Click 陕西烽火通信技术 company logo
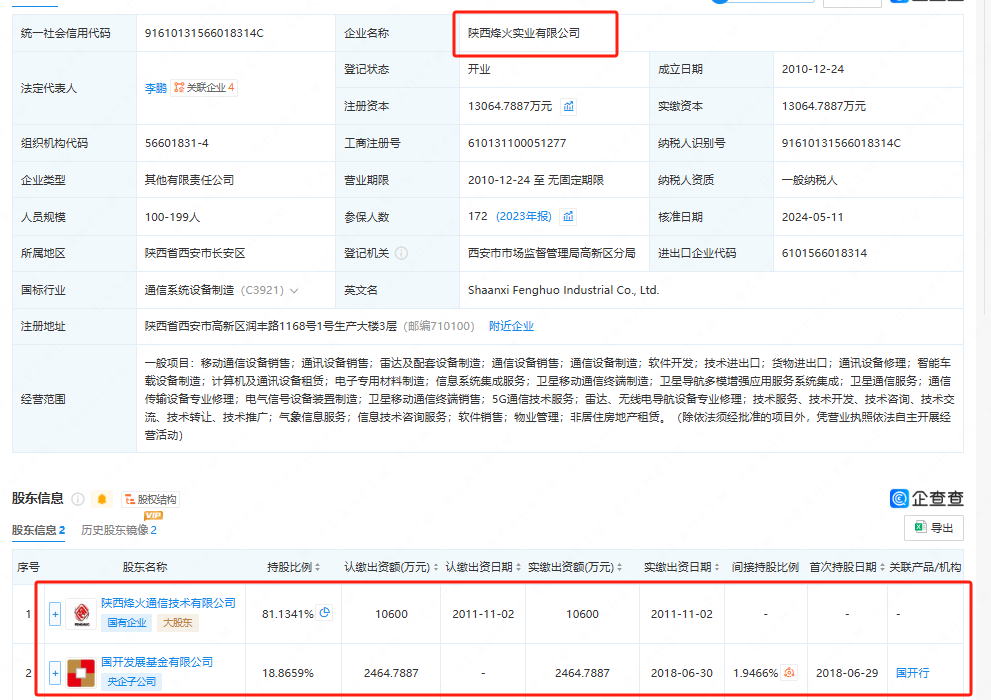Viewport: 991px width, 700px height. point(81,613)
